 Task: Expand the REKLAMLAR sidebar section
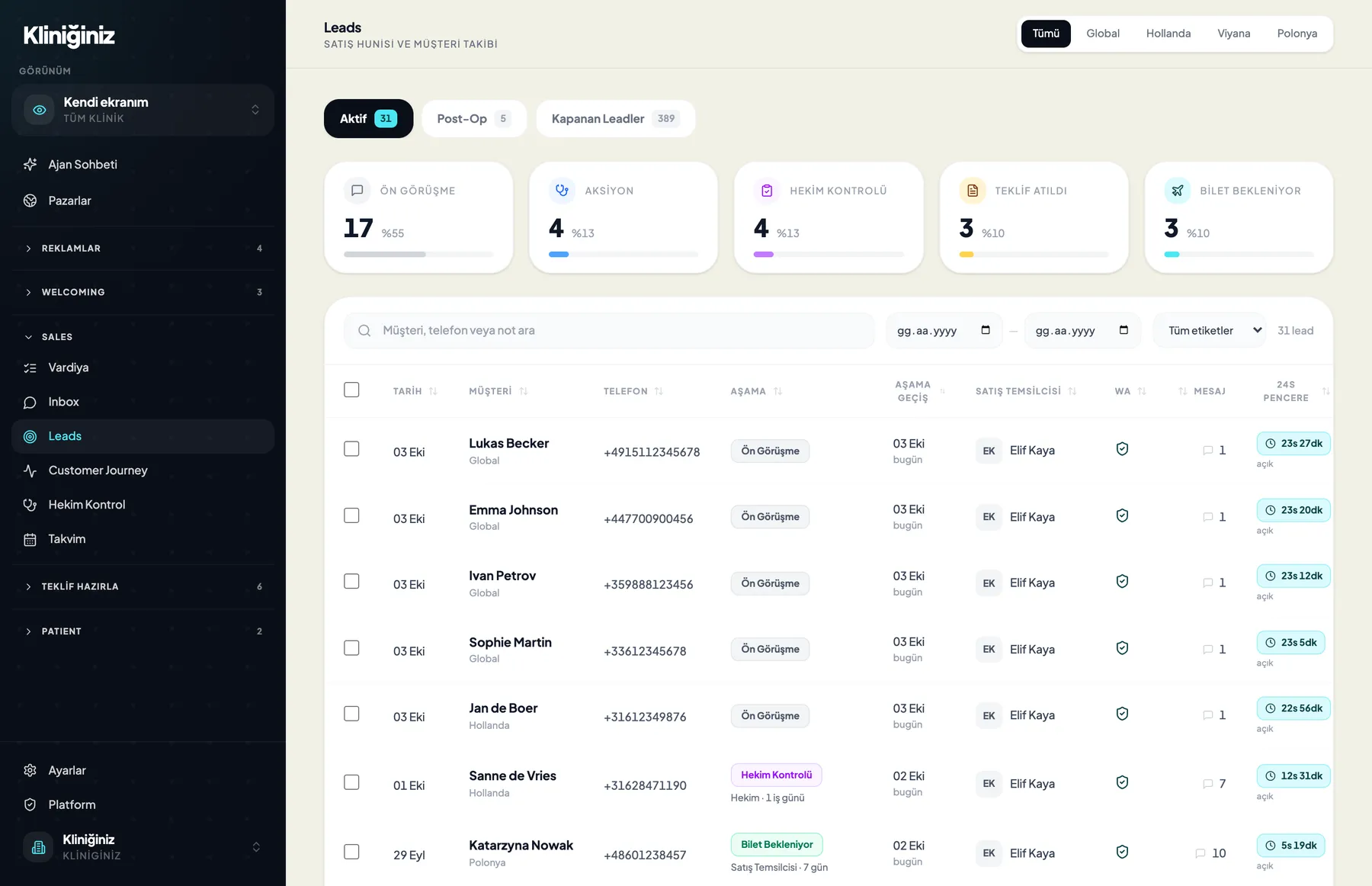coord(143,249)
